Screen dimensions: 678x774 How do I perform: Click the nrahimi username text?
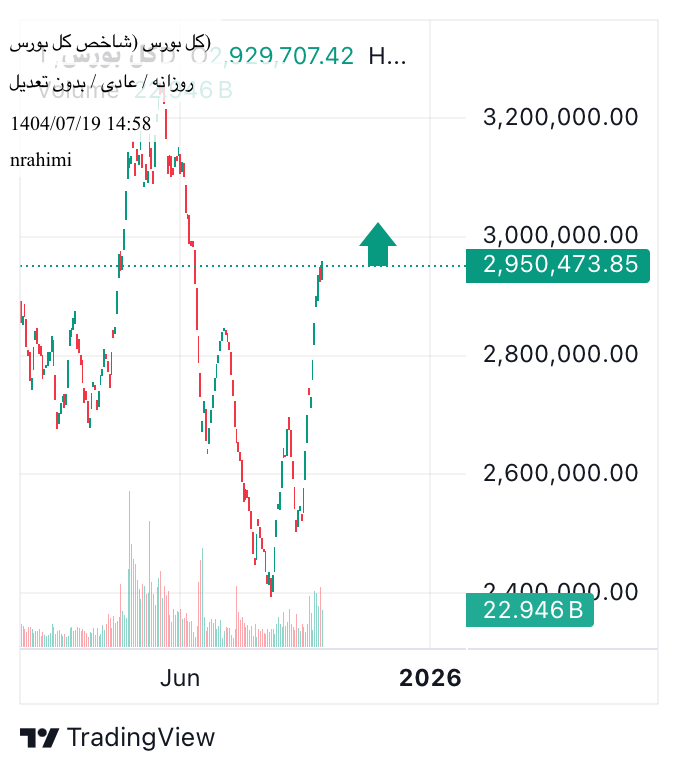point(41,159)
